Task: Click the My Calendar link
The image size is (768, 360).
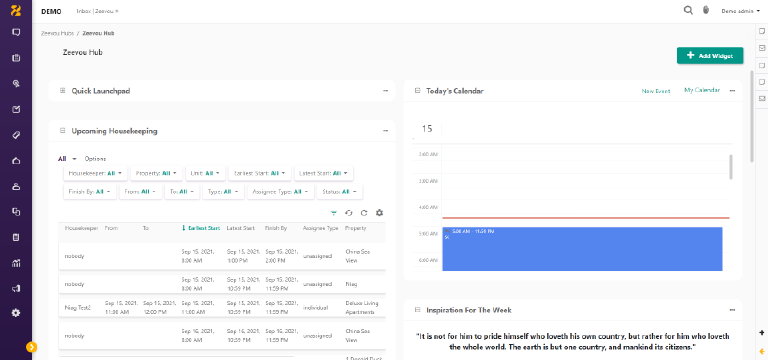Action: click(x=702, y=90)
